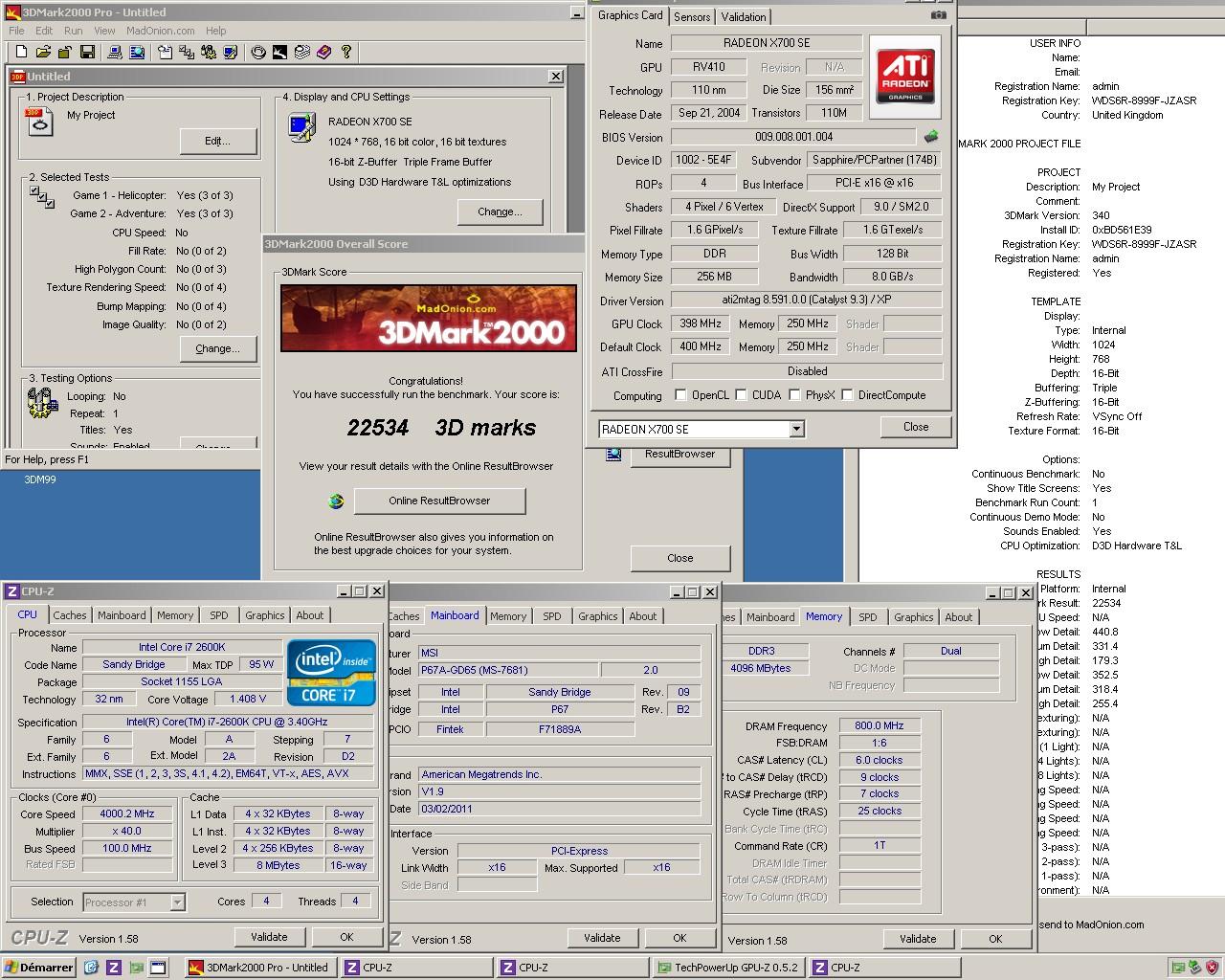Click the testing options toolbar icon
Viewport: 1225px width, 980px height.
(209, 52)
